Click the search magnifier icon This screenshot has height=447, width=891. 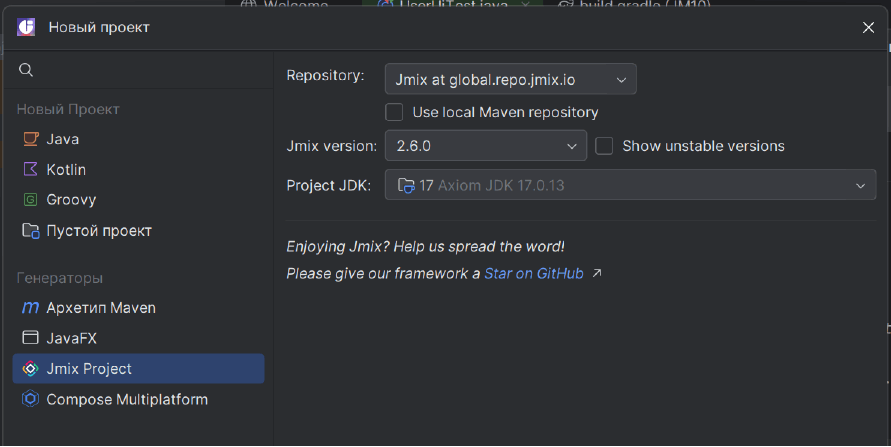click(x=27, y=70)
